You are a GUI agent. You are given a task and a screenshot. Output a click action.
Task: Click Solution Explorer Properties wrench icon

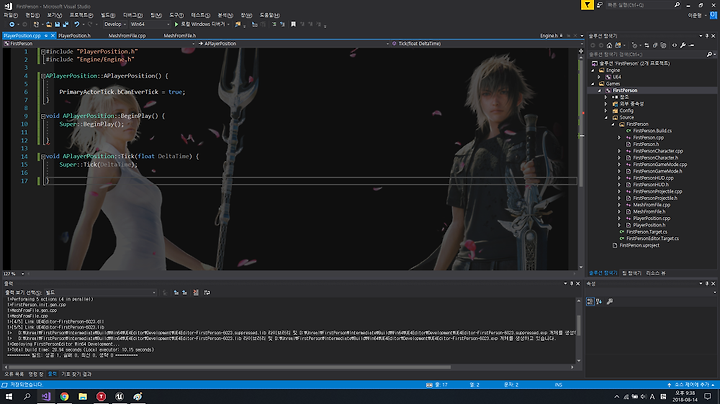(683, 45)
